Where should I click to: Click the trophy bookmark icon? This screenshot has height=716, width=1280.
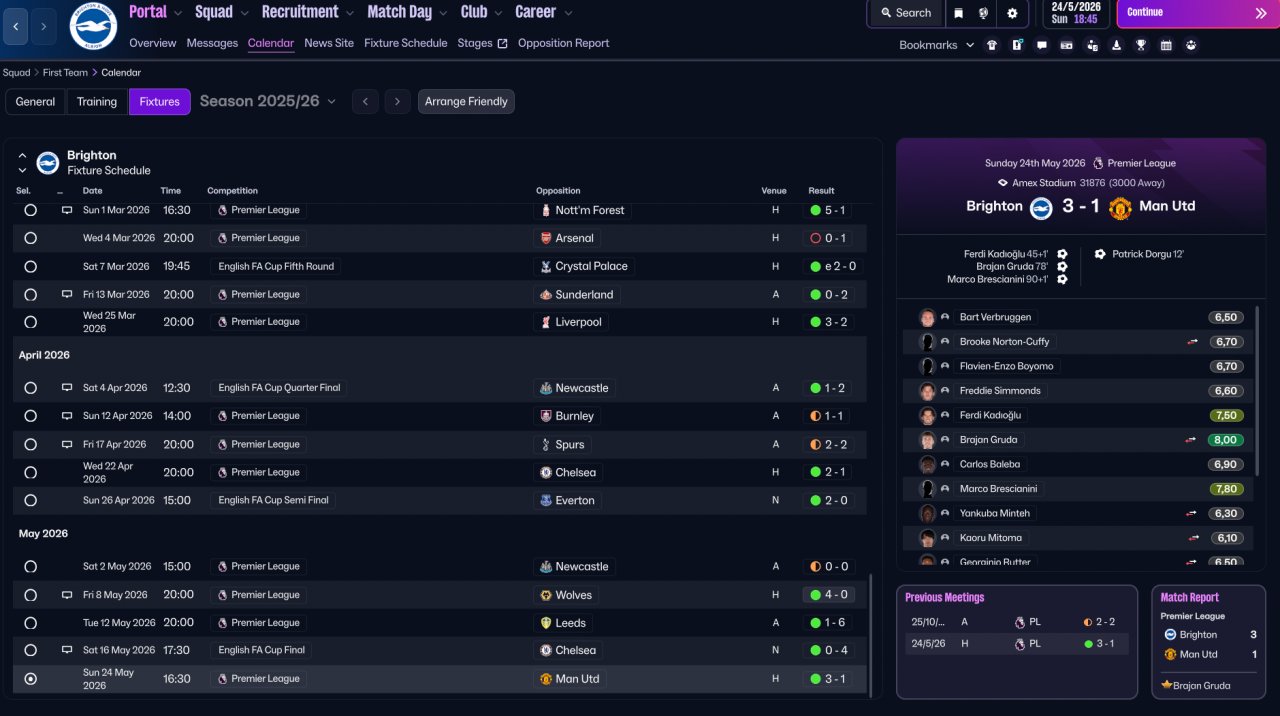[1141, 45]
